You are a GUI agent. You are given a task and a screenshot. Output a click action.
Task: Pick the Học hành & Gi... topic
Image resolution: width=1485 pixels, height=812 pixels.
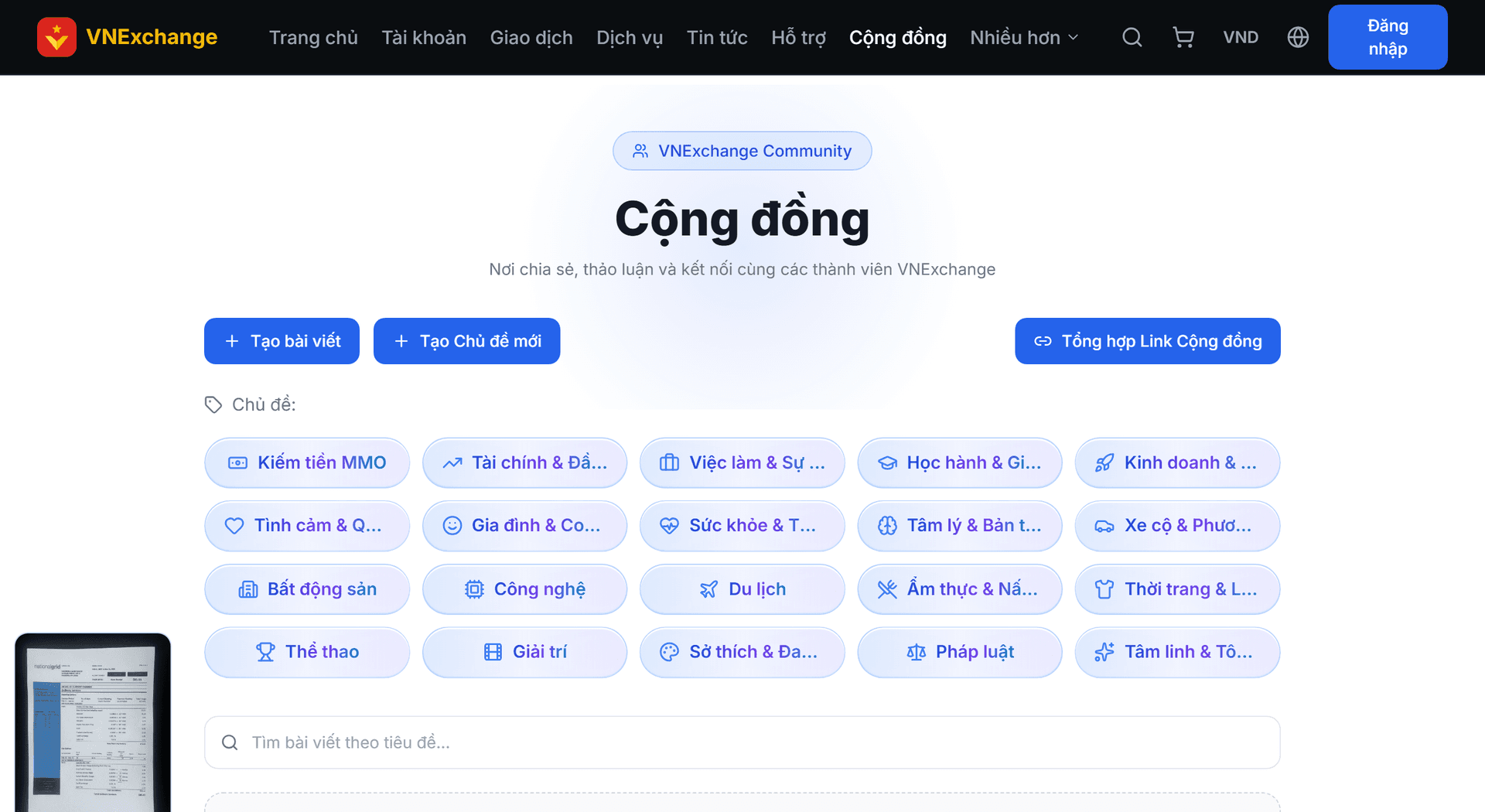pyautogui.click(x=960, y=462)
